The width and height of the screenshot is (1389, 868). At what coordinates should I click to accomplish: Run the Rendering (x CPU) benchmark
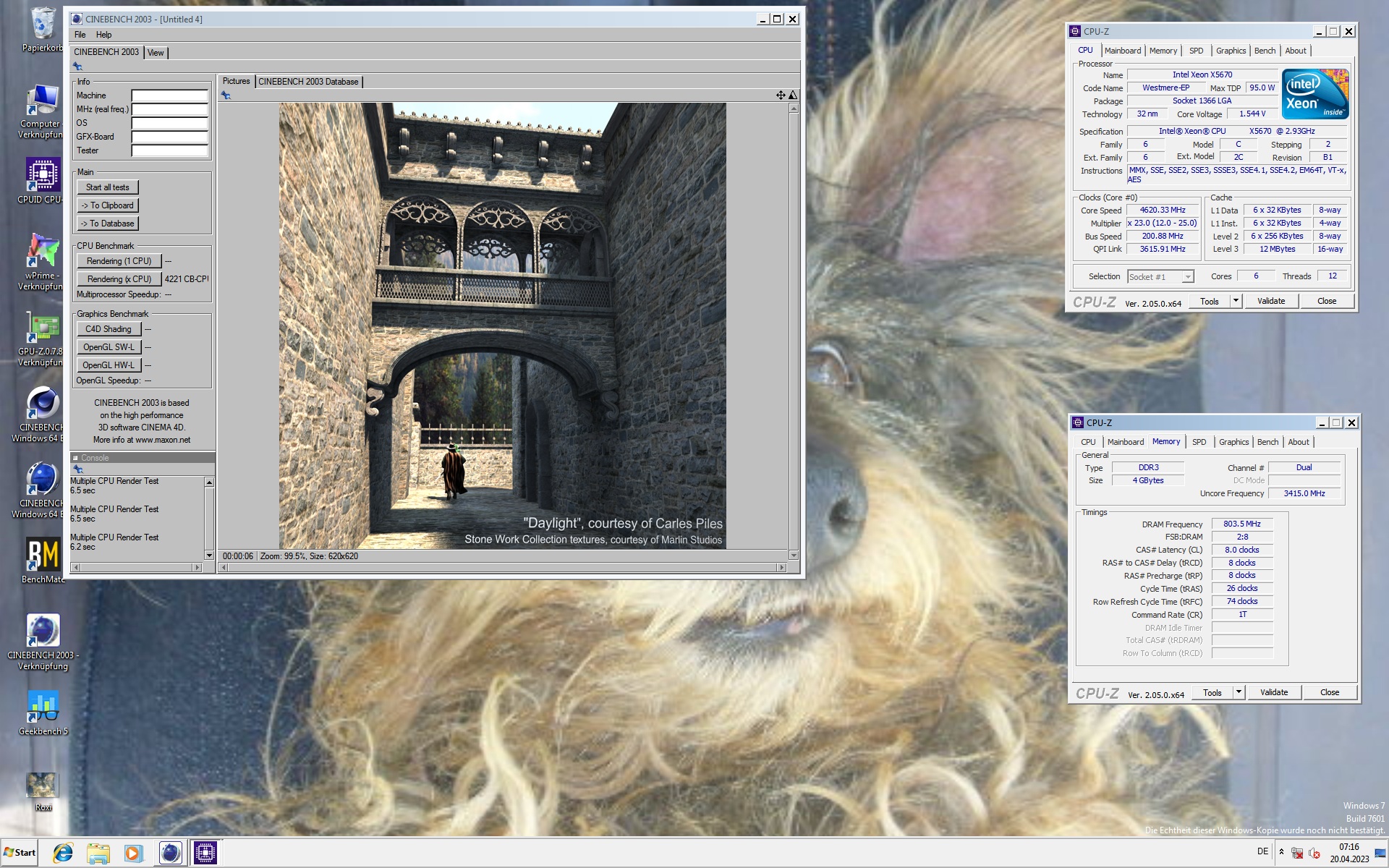[119, 279]
